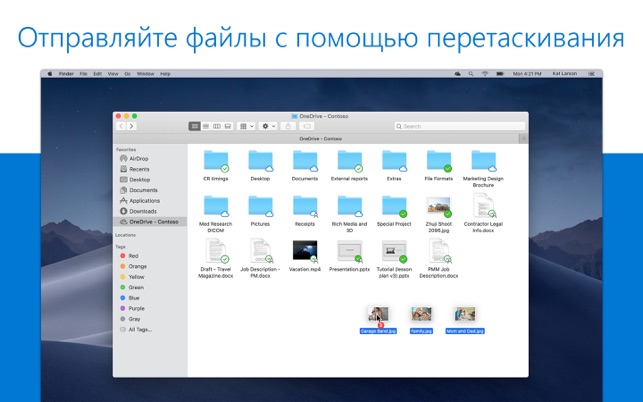Select Tutorial lesson plan pptx file
This screenshot has width=643, height=402.
pyautogui.click(x=394, y=251)
